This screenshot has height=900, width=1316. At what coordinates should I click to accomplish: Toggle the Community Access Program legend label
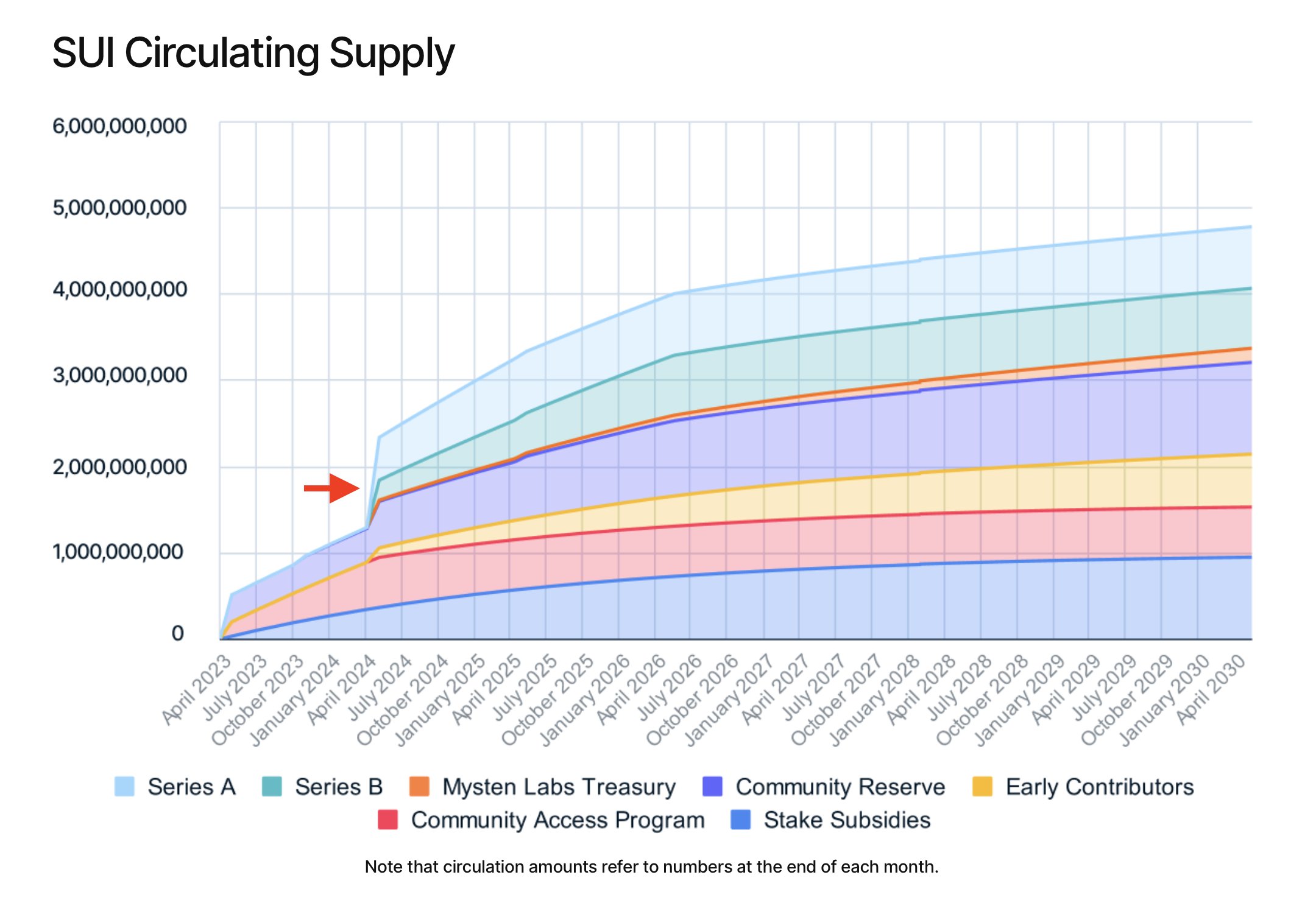557,820
